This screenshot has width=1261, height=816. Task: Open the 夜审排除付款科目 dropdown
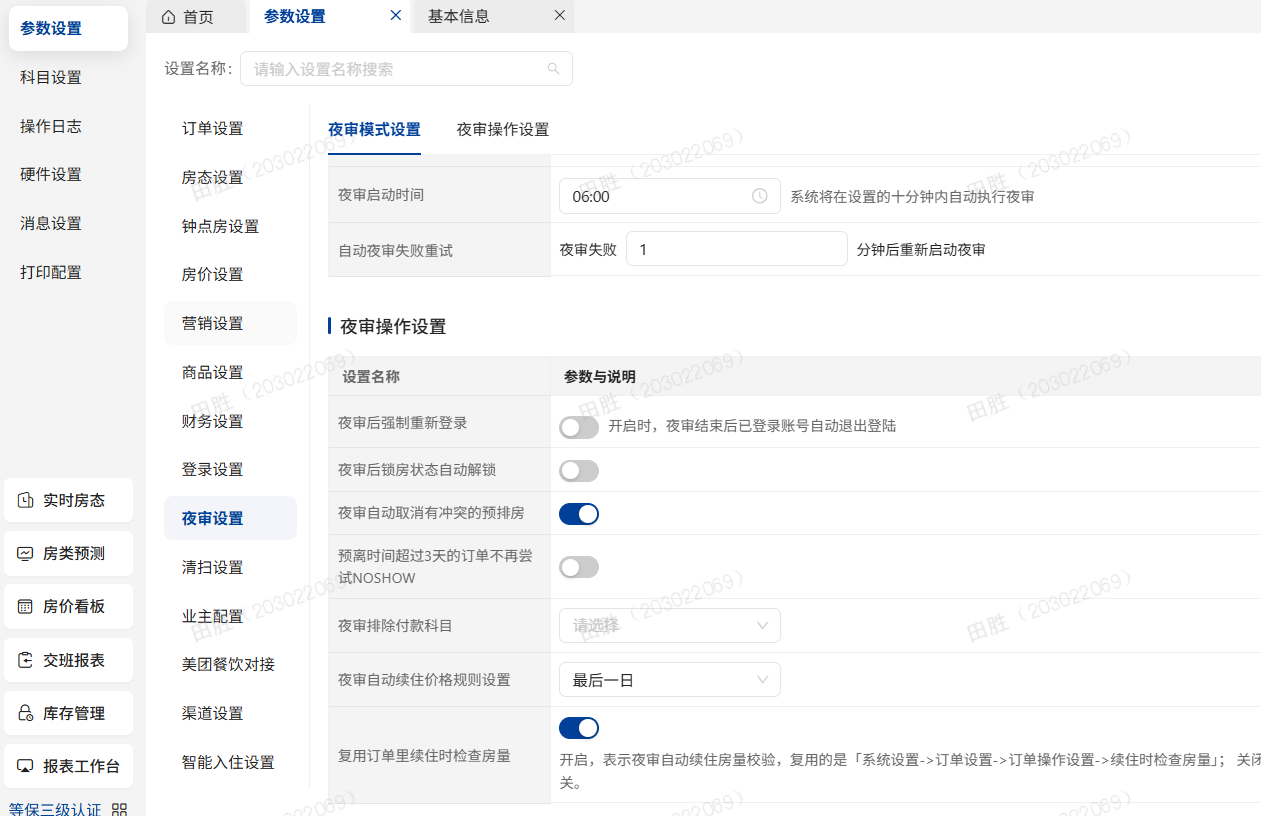click(x=669, y=625)
